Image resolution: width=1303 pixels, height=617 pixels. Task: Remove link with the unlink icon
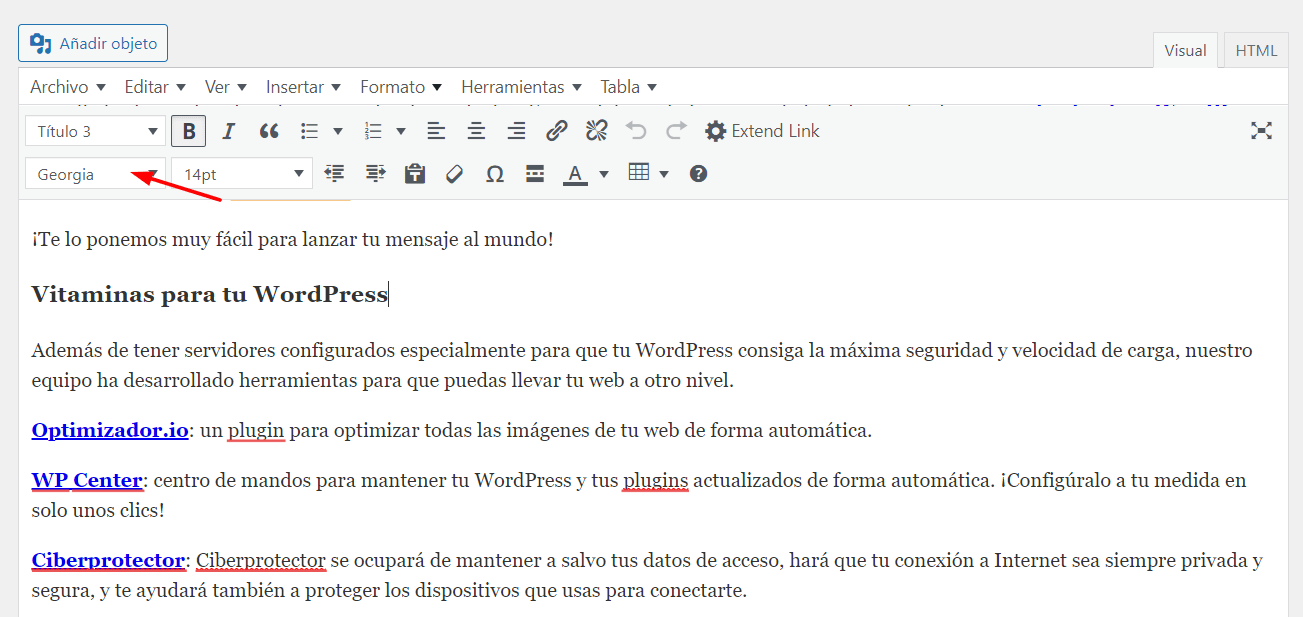596,131
